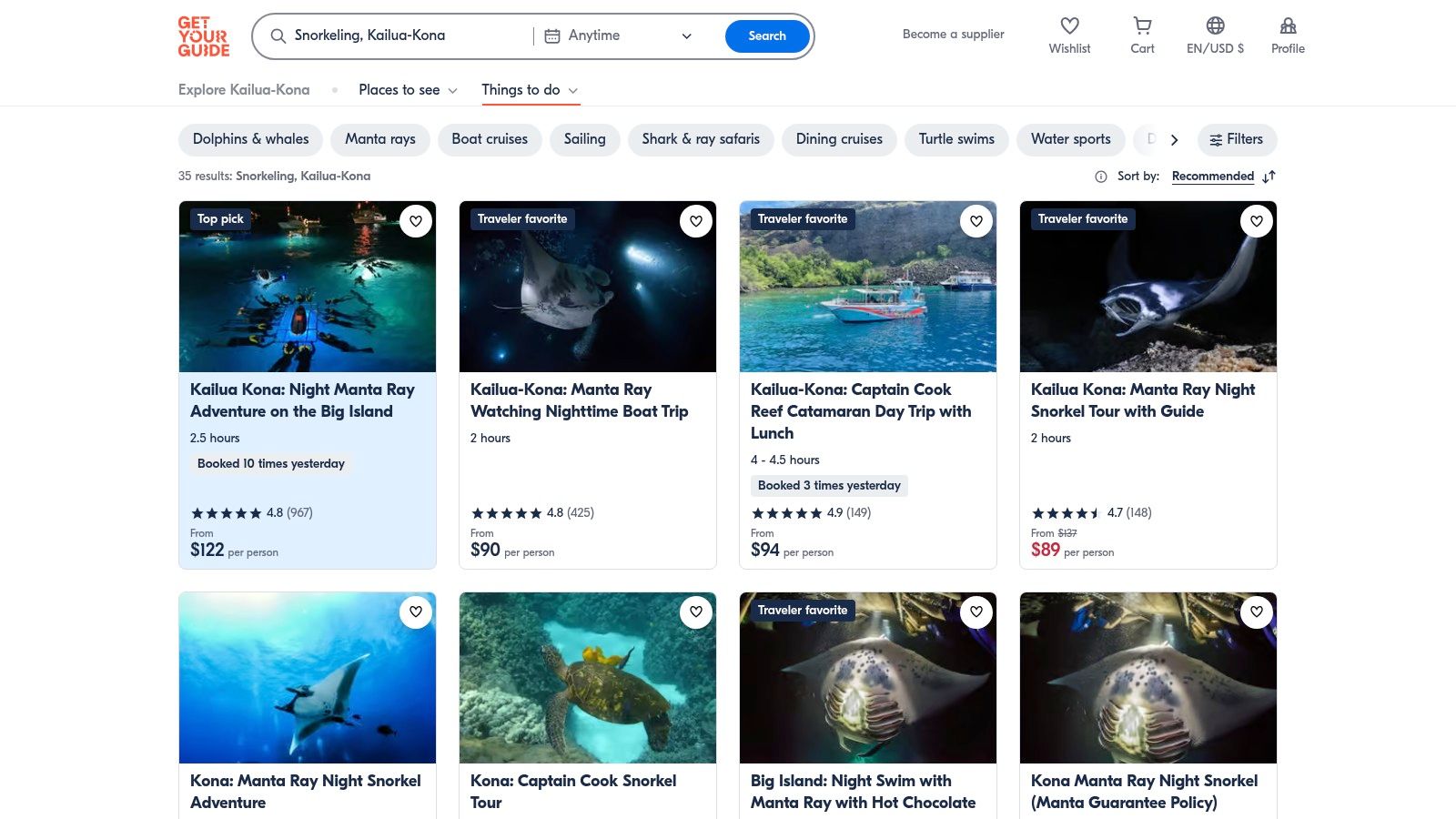Open the Filters button
Image resolution: width=1456 pixels, height=819 pixels.
(x=1237, y=140)
